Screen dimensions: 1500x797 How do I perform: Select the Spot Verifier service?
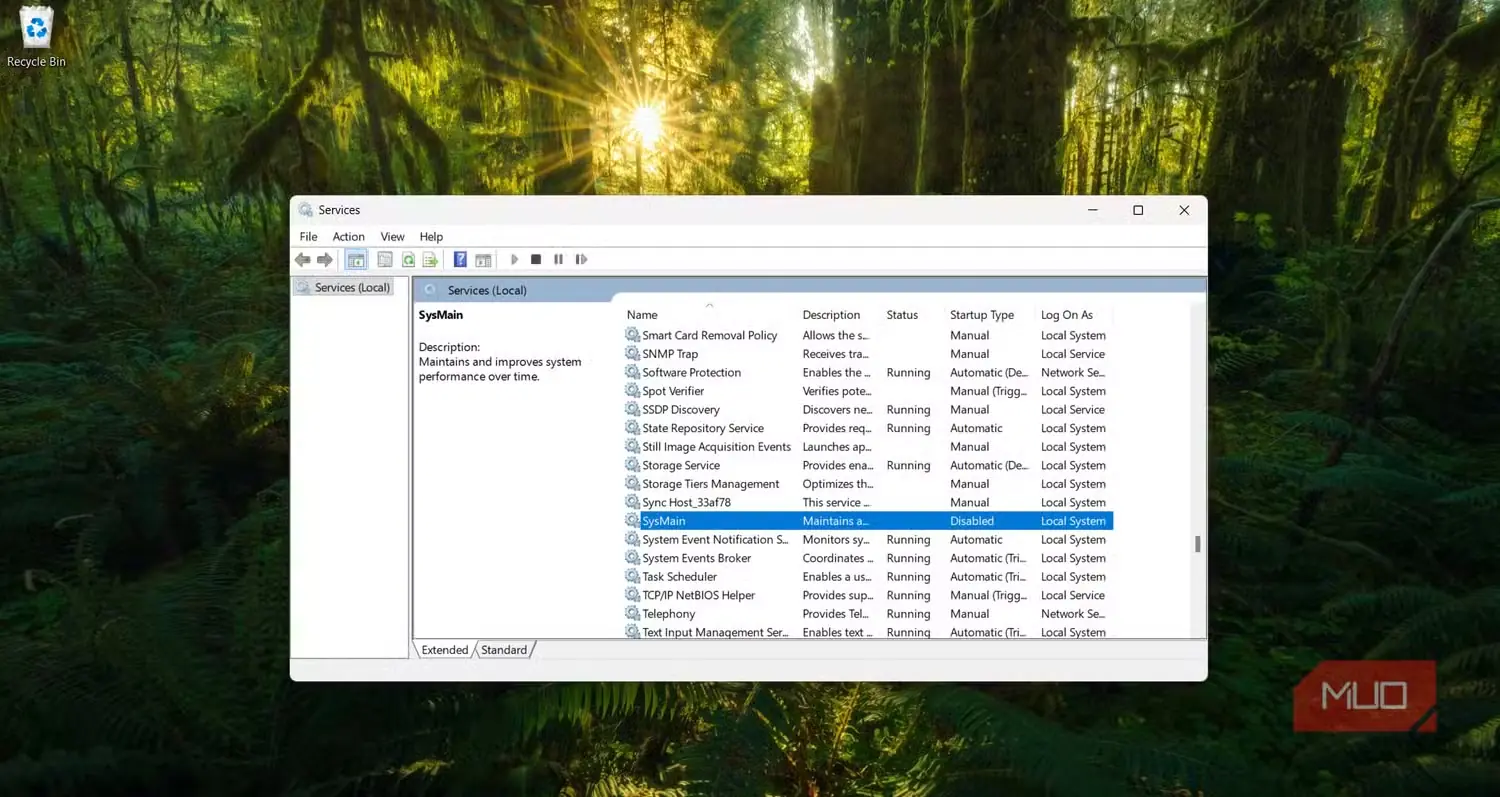pos(868,391)
